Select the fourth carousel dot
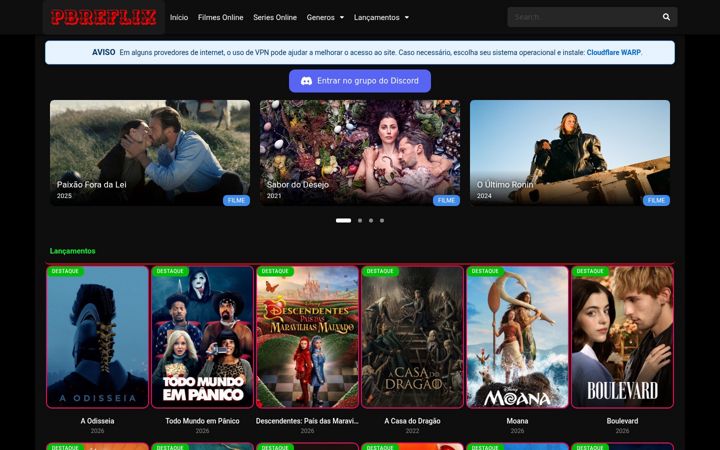This screenshot has height=450, width=720. pyautogui.click(x=382, y=220)
